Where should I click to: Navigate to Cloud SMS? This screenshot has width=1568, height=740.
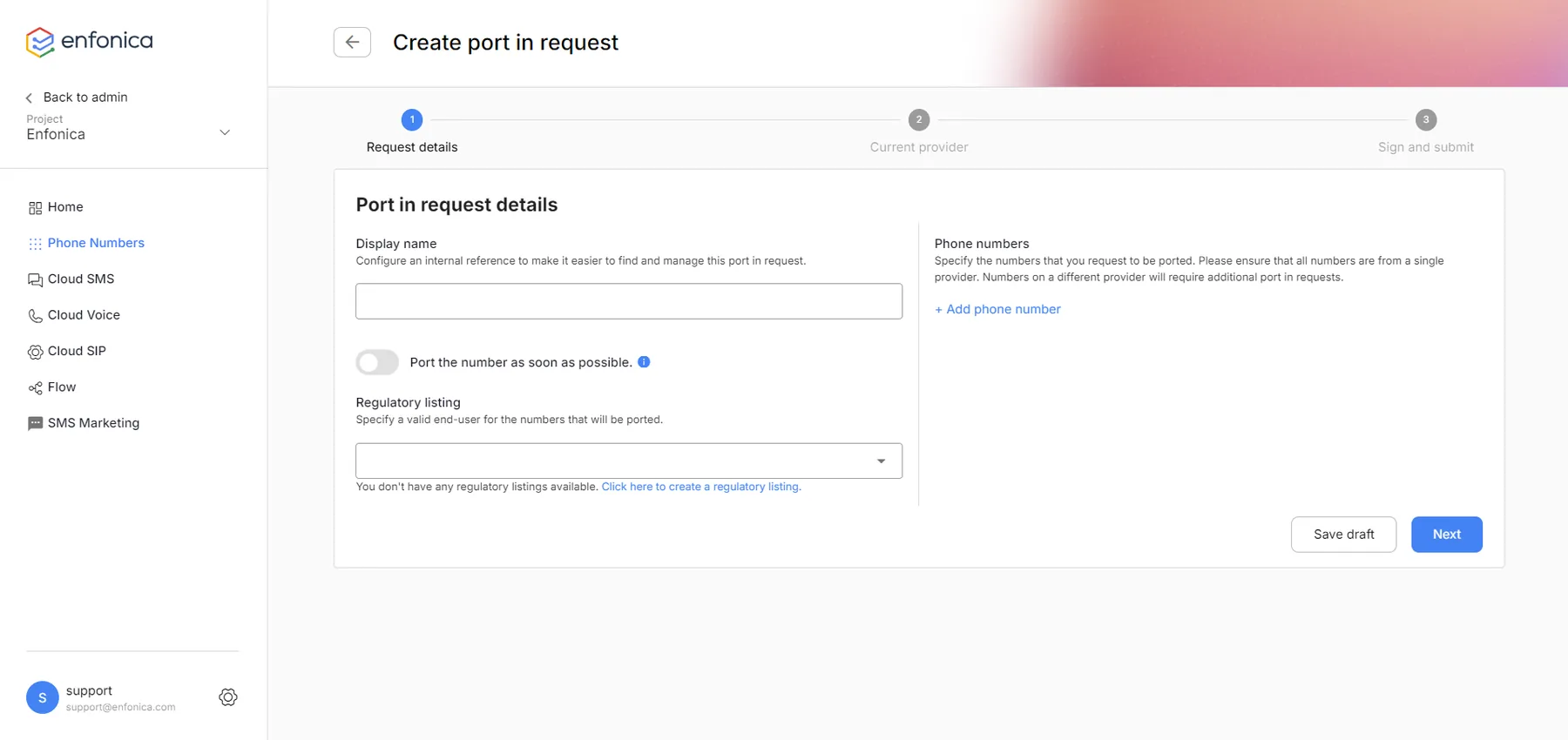pos(81,279)
